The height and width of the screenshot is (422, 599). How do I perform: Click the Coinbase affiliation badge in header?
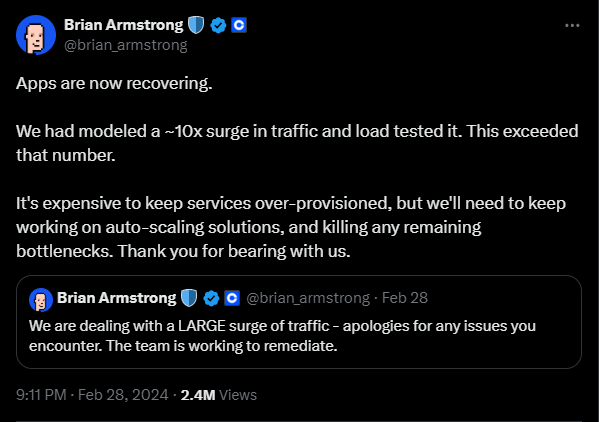click(239, 25)
